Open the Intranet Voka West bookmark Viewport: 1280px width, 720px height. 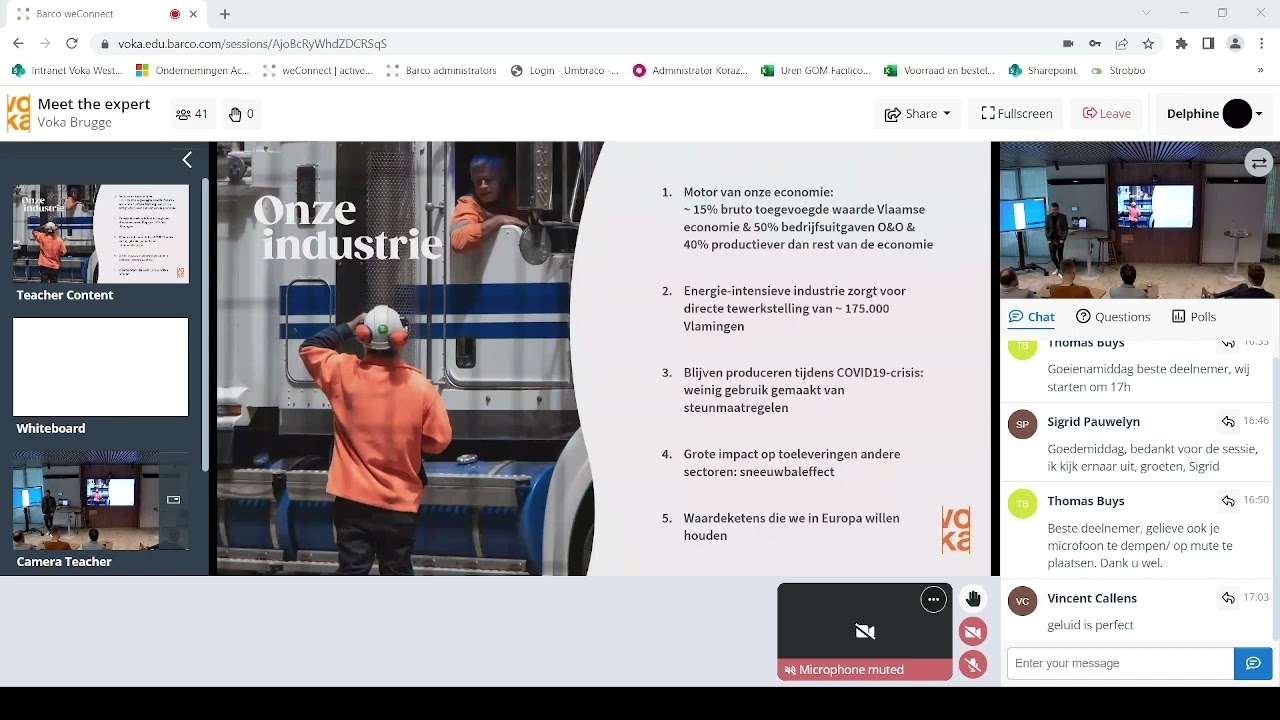tap(67, 71)
